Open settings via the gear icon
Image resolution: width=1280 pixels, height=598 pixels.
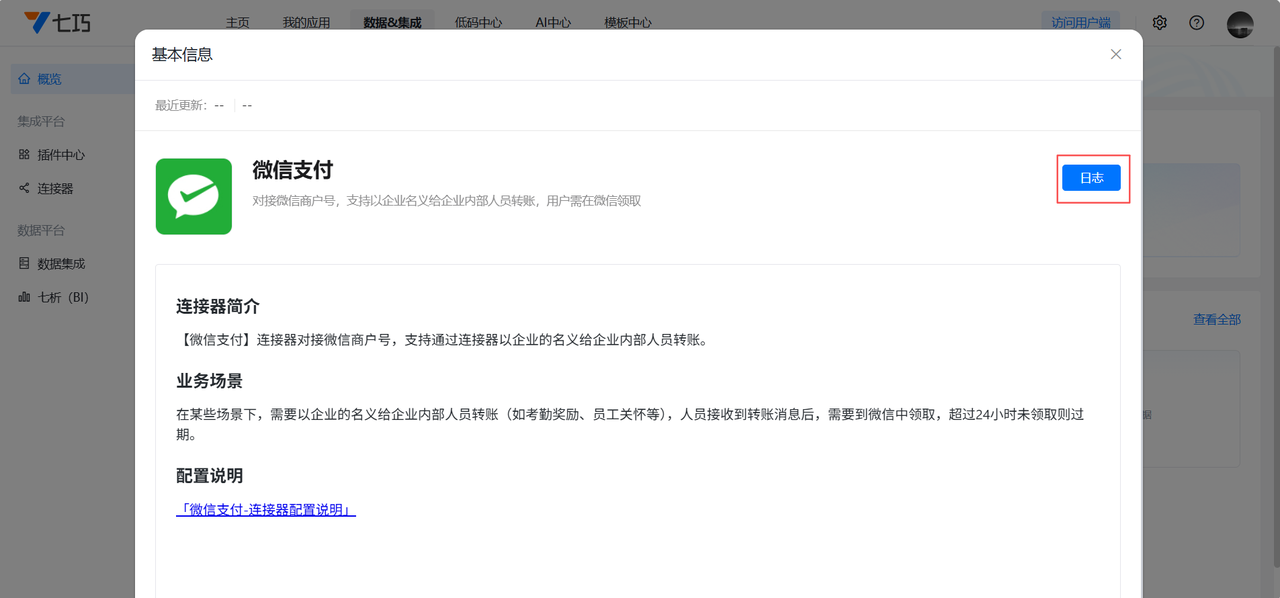[1160, 23]
